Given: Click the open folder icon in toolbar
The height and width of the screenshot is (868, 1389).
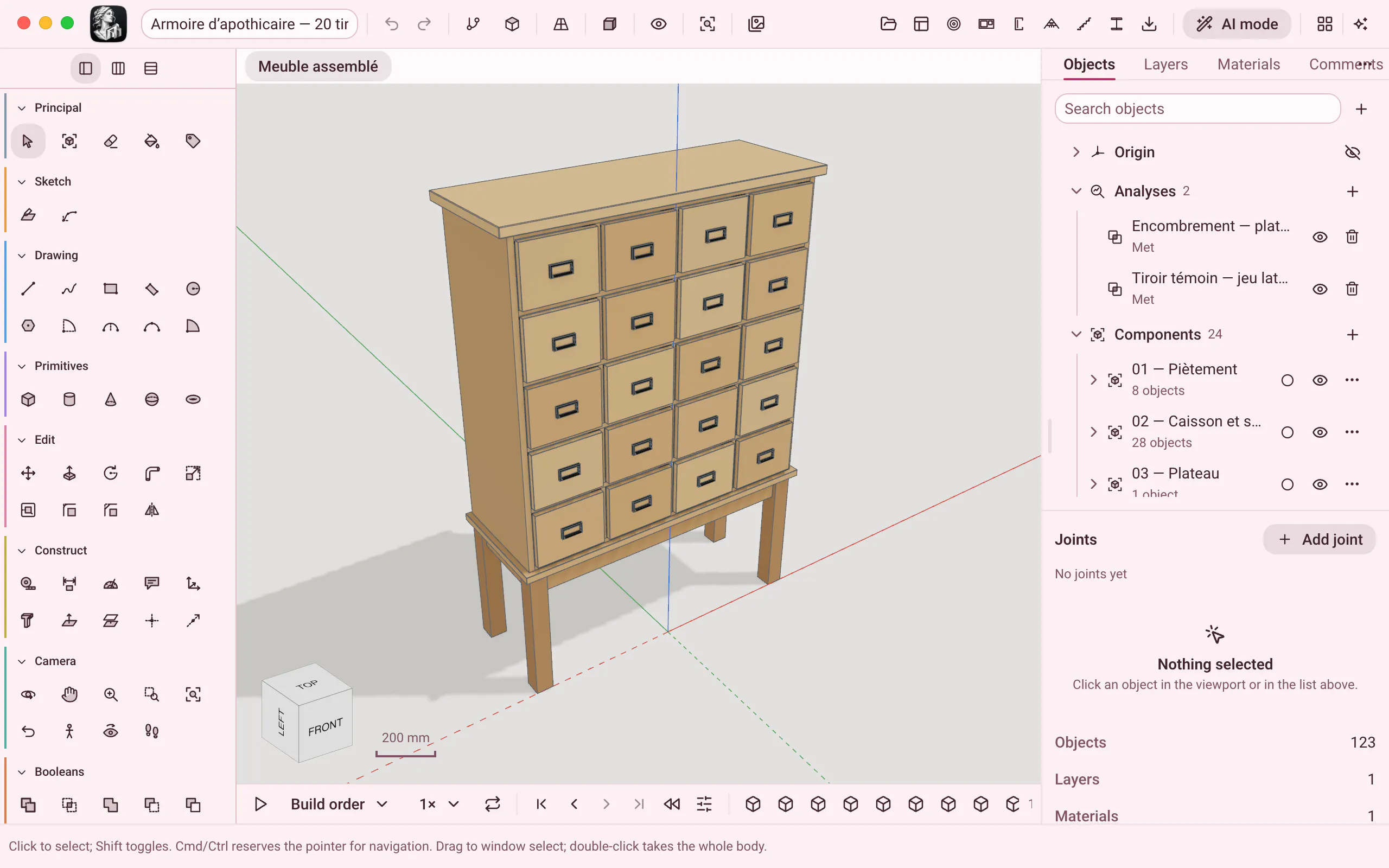Looking at the screenshot, I should (x=888, y=24).
